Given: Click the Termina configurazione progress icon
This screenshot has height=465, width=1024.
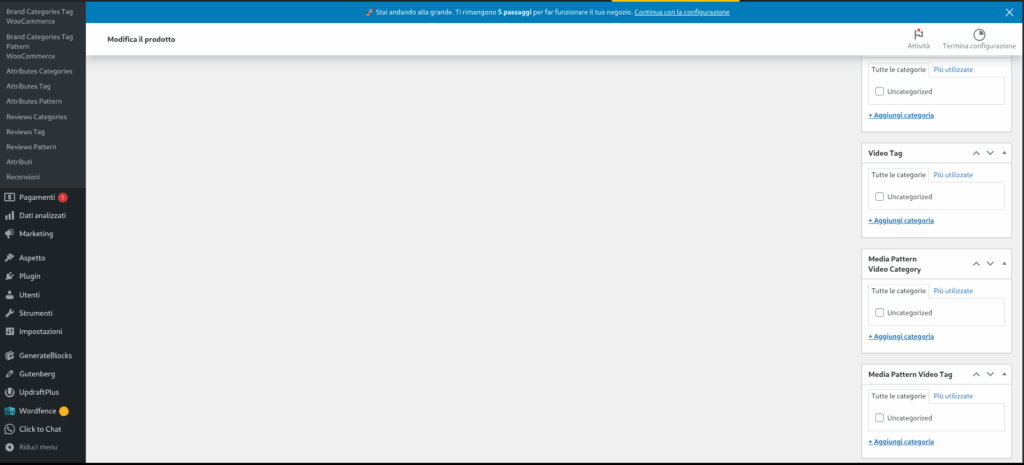Looking at the screenshot, I should click(979, 35).
